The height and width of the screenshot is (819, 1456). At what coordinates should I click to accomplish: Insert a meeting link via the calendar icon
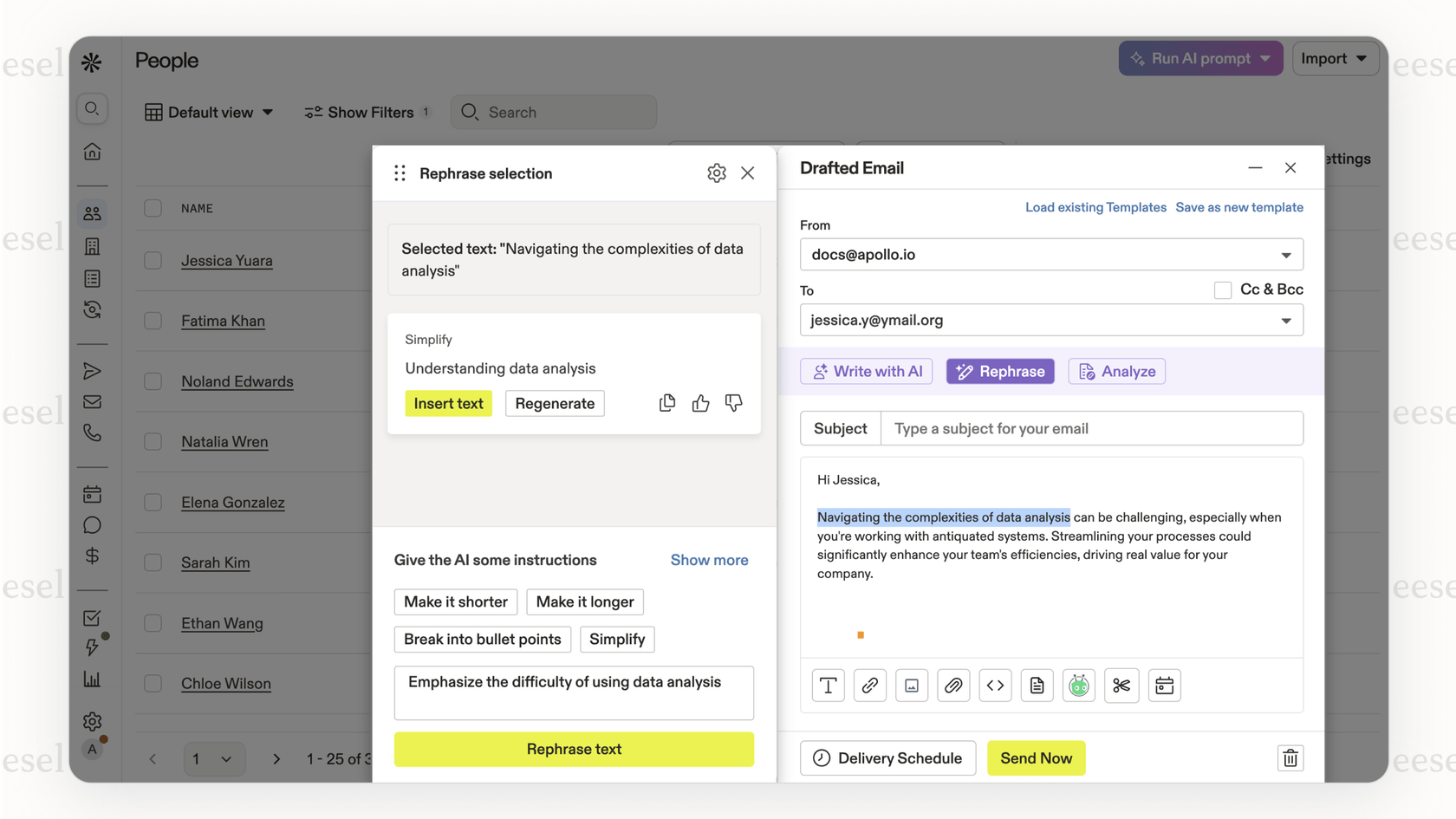[1164, 685]
